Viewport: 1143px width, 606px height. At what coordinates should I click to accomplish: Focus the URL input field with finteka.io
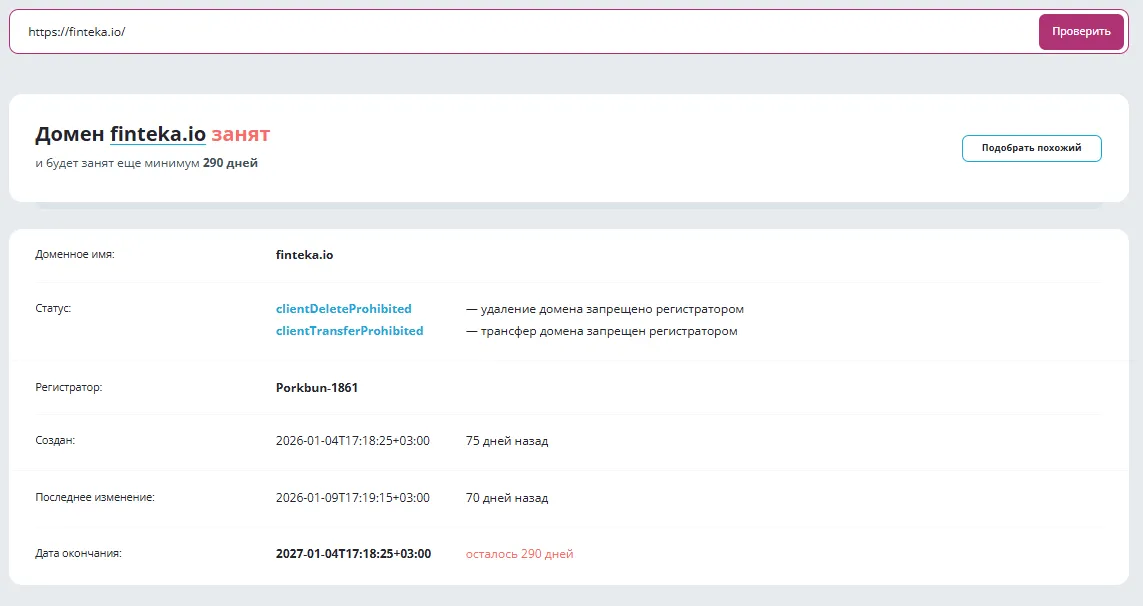tap(523, 31)
